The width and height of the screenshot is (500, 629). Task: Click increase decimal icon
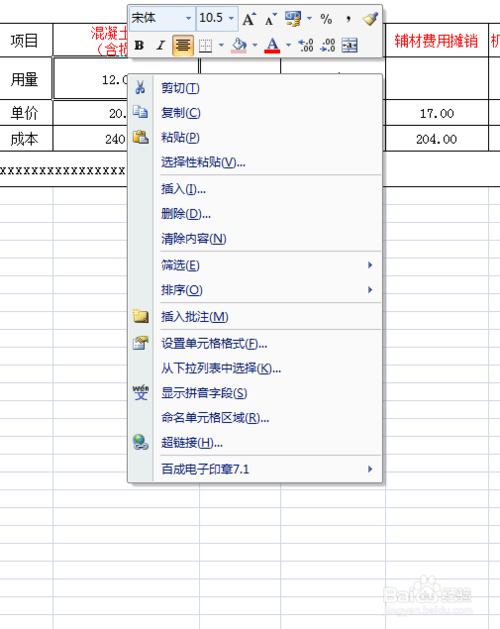pos(306,45)
